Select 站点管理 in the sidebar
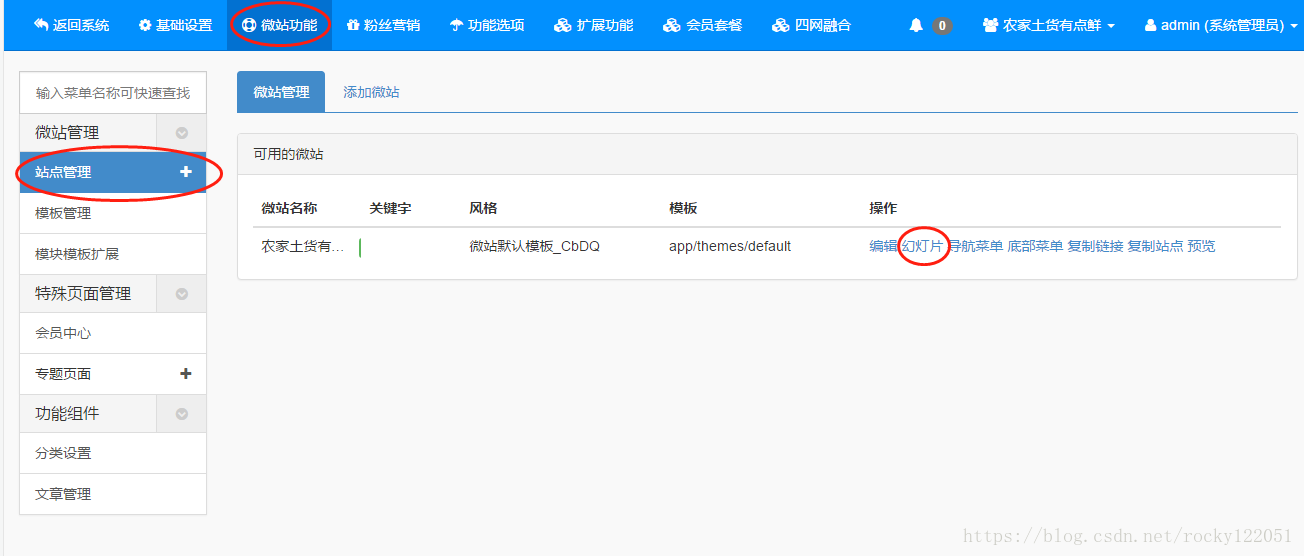The width and height of the screenshot is (1304, 556). click(x=113, y=172)
